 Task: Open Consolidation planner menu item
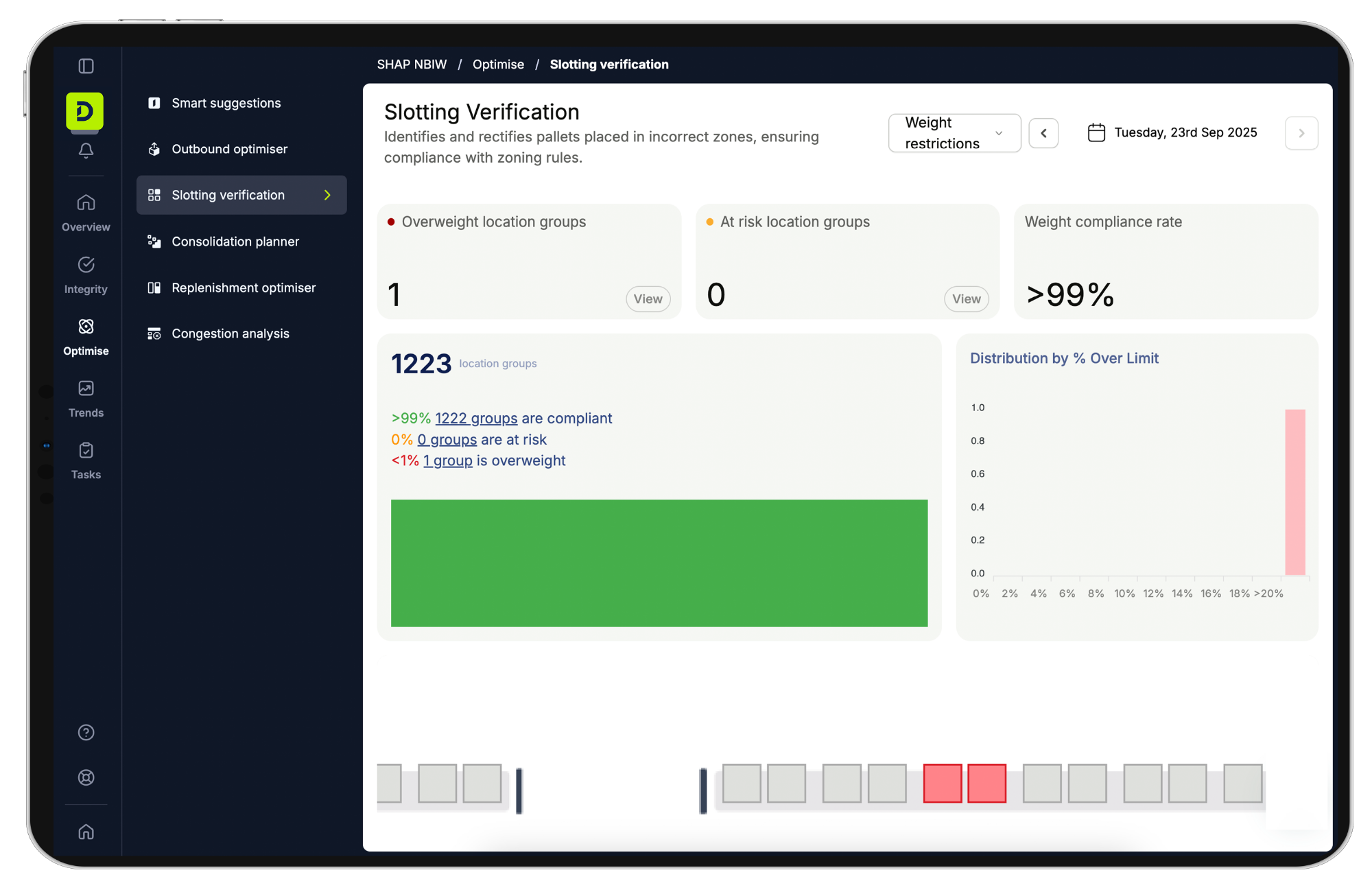click(235, 242)
